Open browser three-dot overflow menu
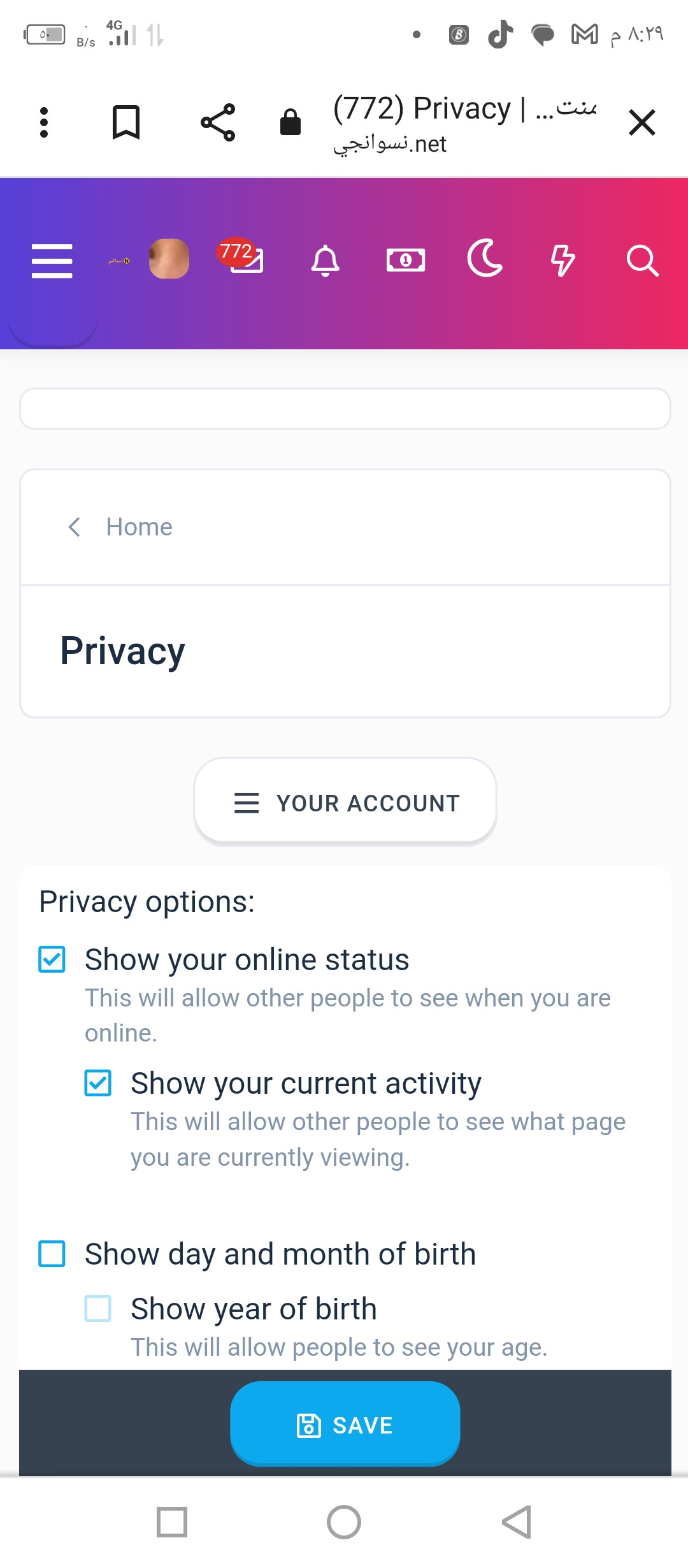Viewport: 688px width, 1568px height. click(x=44, y=122)
